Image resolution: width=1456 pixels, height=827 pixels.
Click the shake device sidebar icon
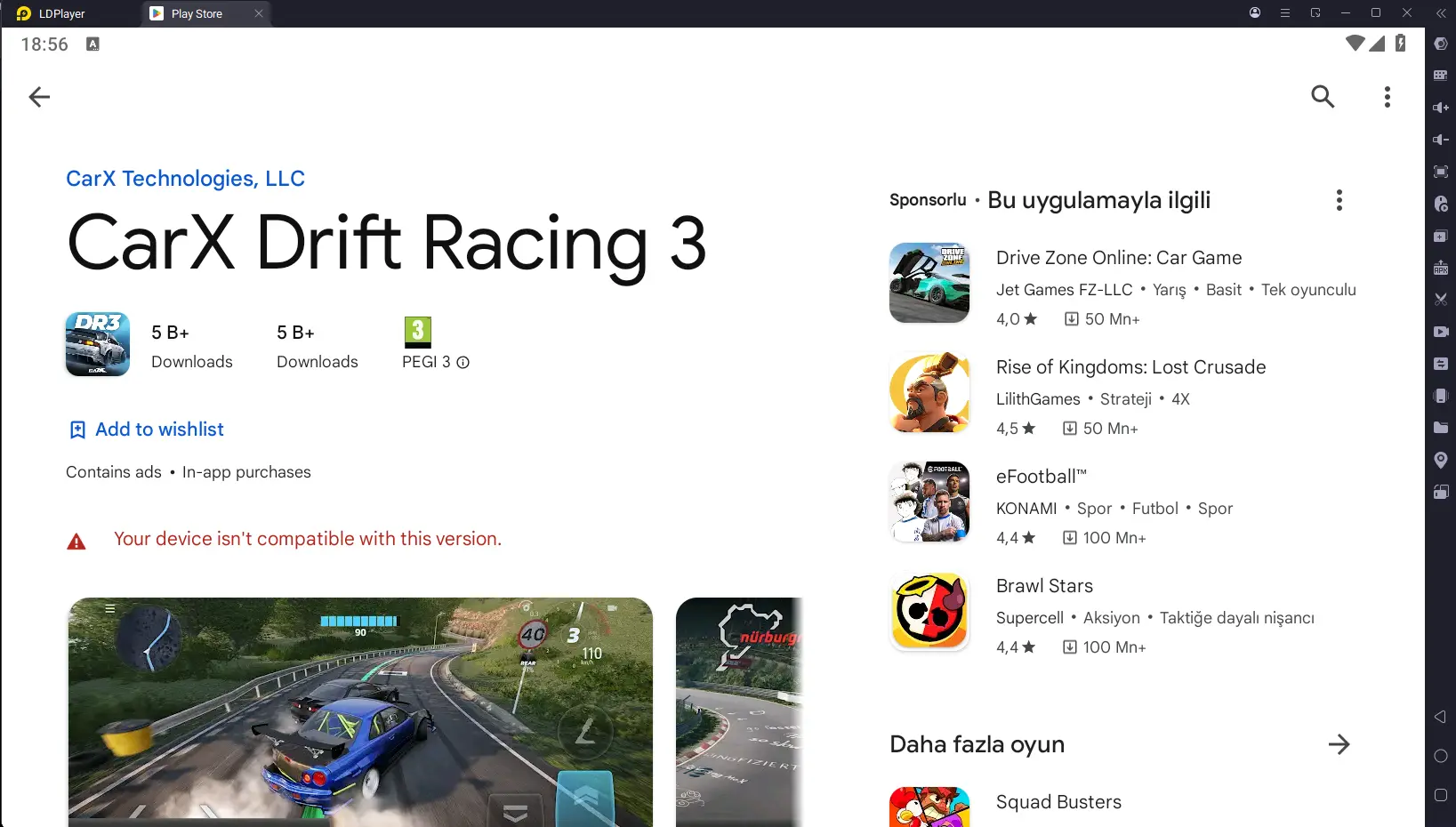point(1441,396)
